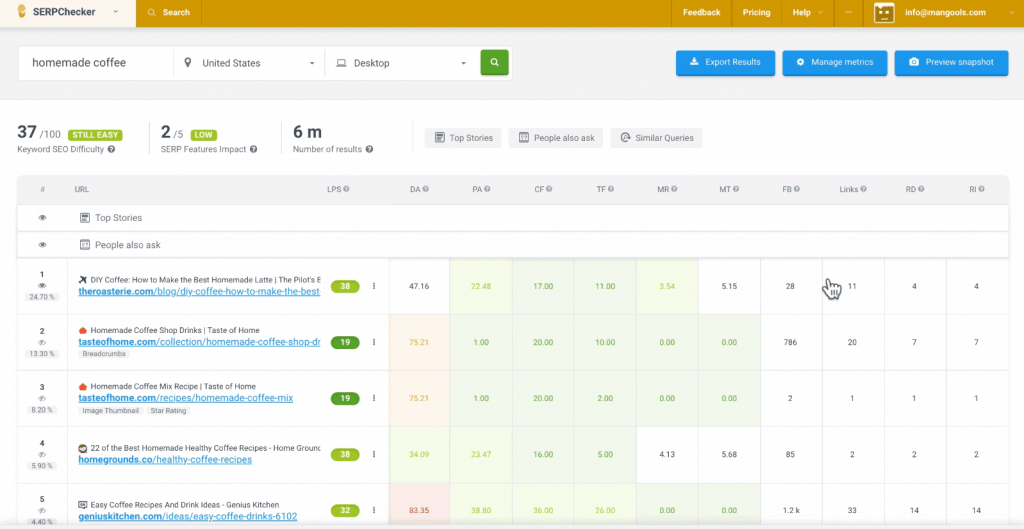This screenshot has width=1024, height=529.
Task: Expand the Help dropdown menu
Action: point(808,12)
